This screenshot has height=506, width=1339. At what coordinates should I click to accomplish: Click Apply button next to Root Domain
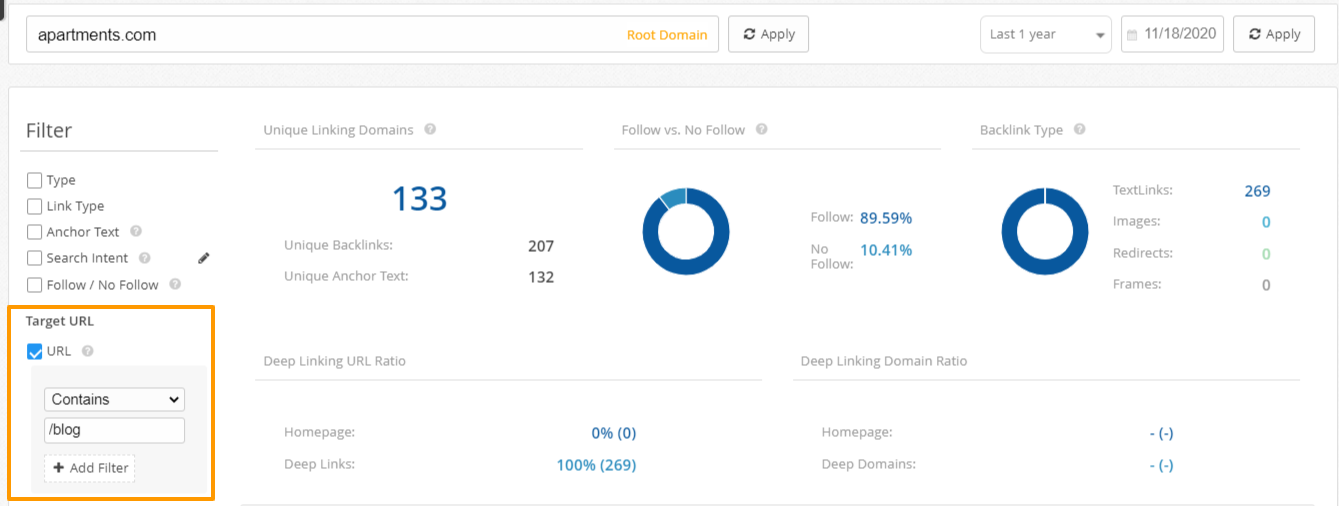768,34
